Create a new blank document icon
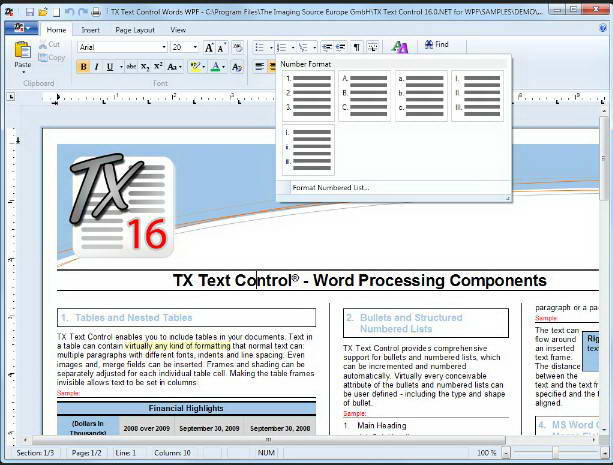 (57, 12)
